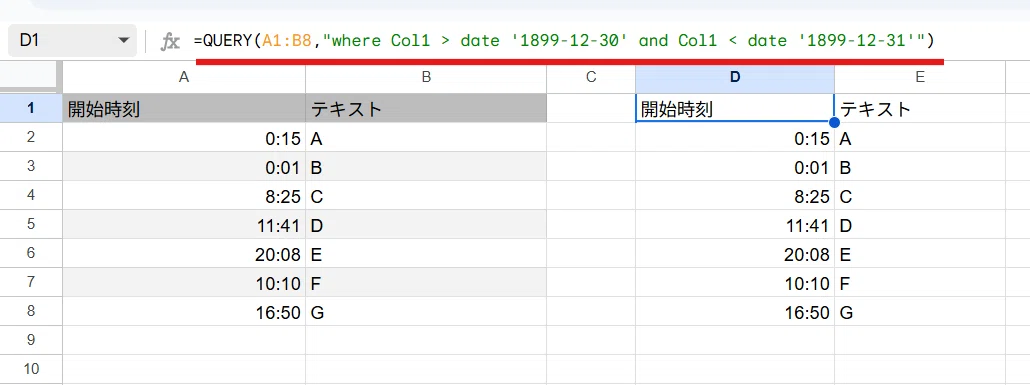The height and width of the screenshot is (385, 1030).
Task: Select row 5 header
Action: [31, 225]
